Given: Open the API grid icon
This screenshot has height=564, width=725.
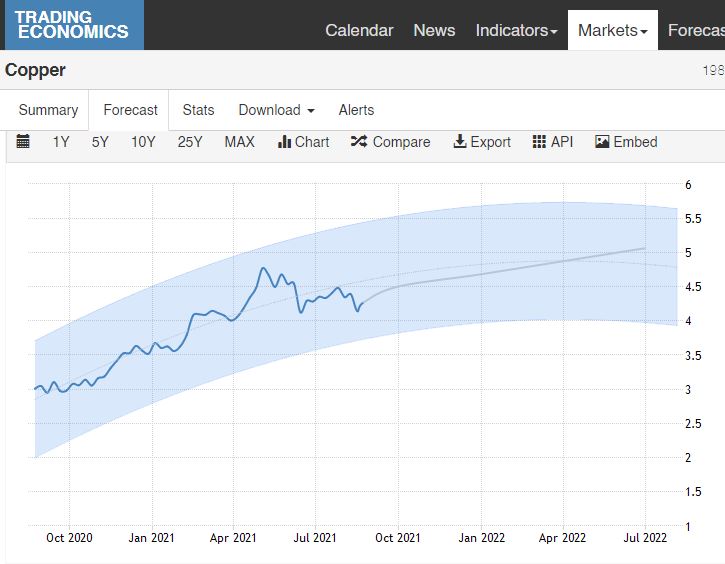Looking at the screenshot, I should 539,142.
